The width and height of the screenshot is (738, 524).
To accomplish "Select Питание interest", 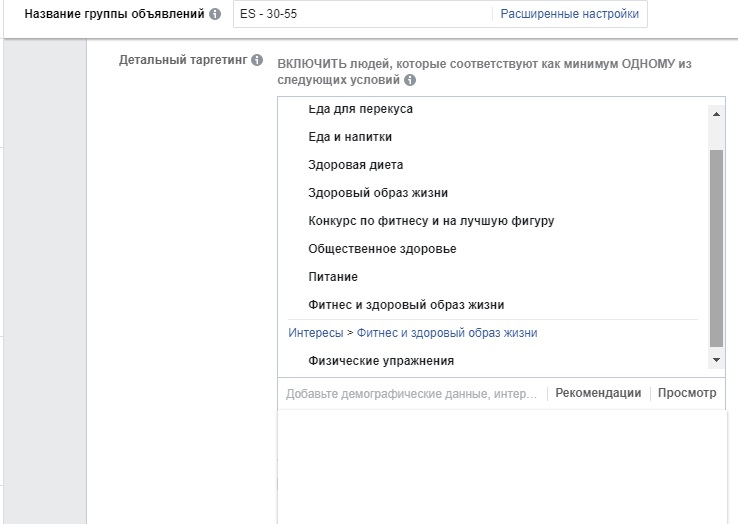I will point(333,277).
